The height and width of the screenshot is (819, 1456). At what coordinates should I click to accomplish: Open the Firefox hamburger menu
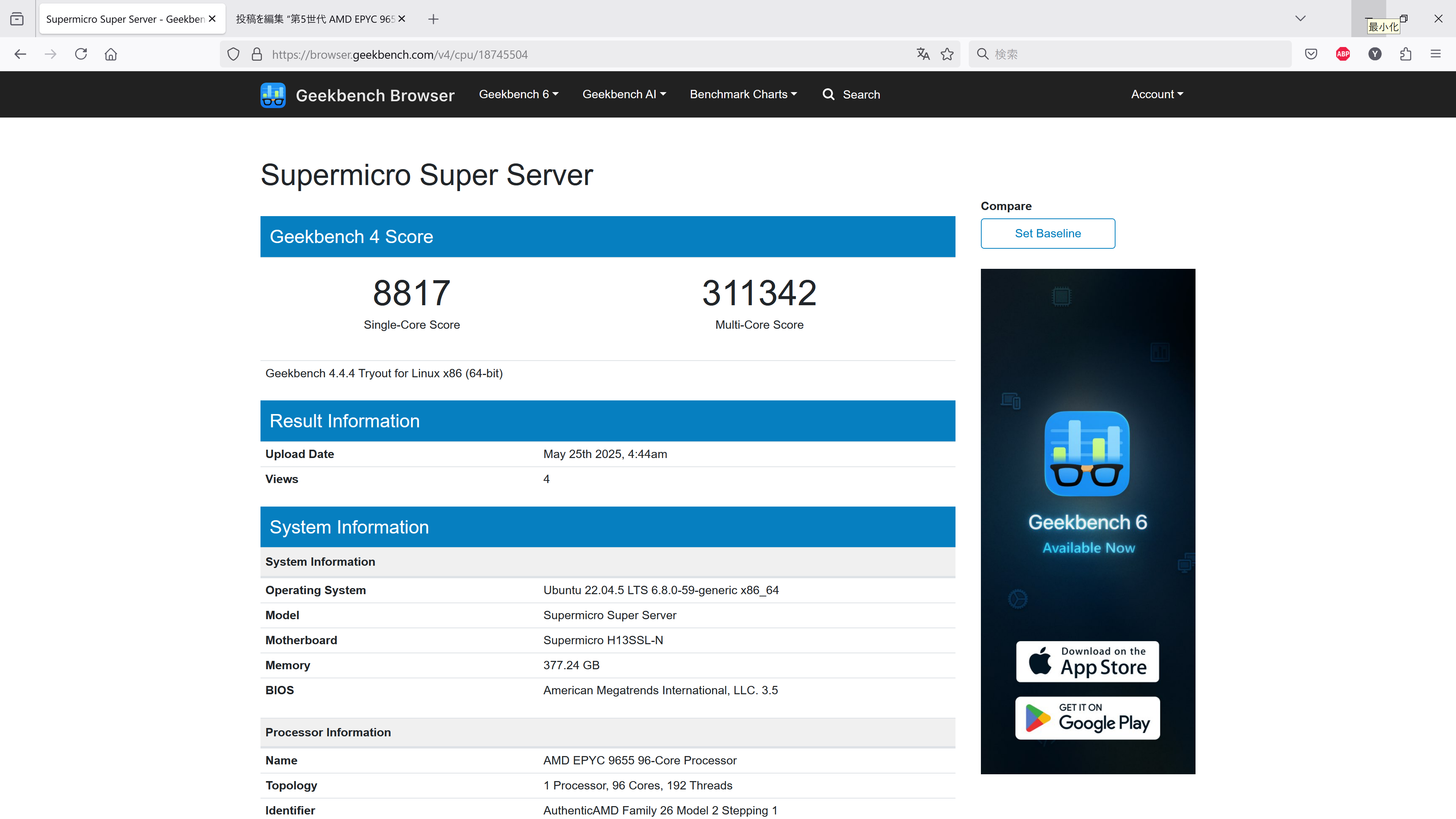(x=1436, y=54)
